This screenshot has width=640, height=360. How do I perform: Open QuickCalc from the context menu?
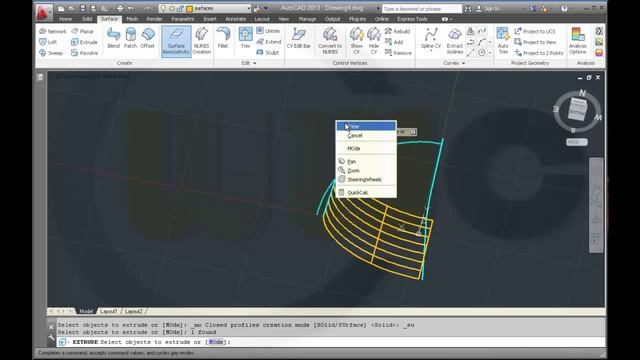(x=366, y=193)
